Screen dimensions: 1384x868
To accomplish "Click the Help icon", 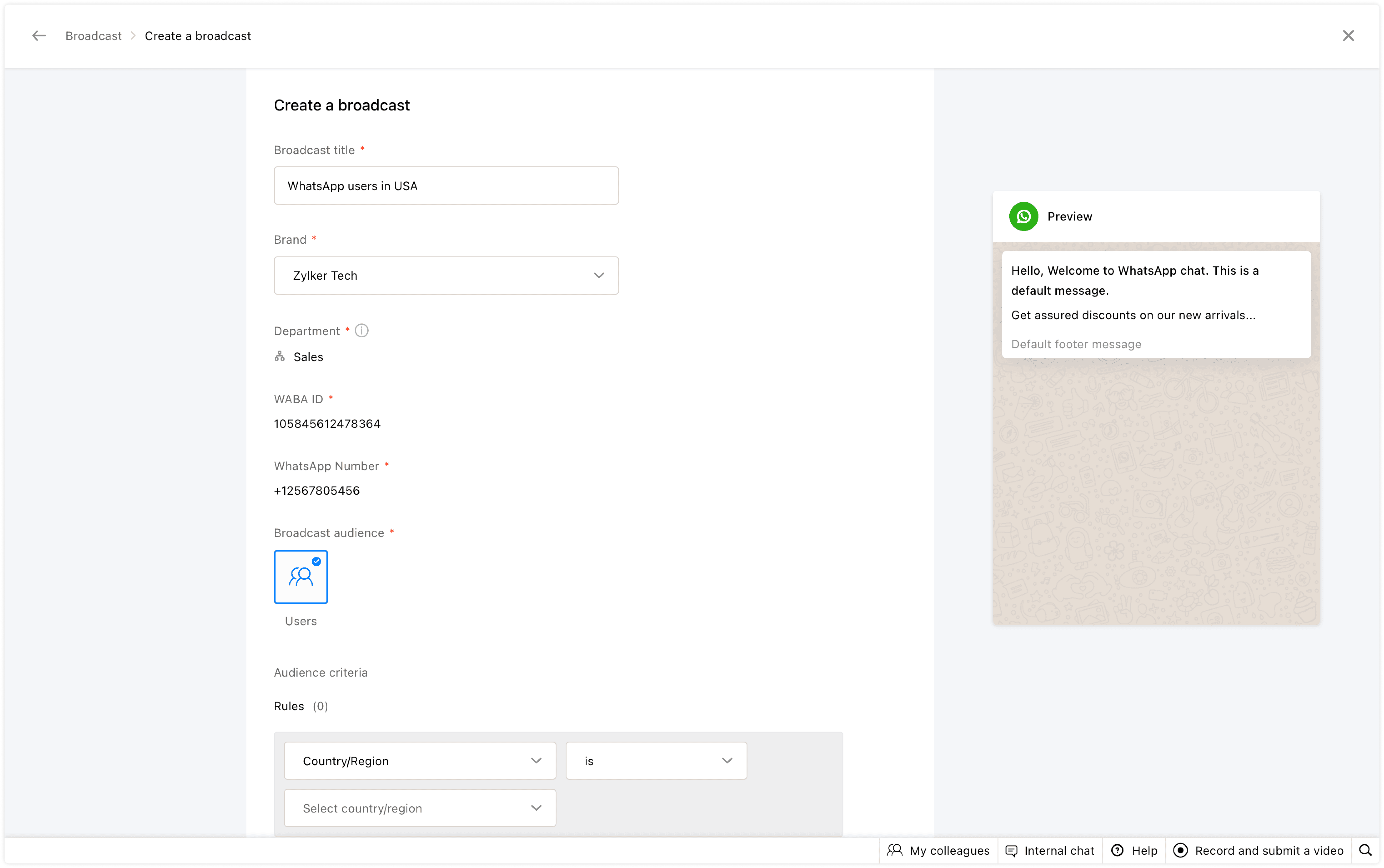I will [x=1117, y=850].
